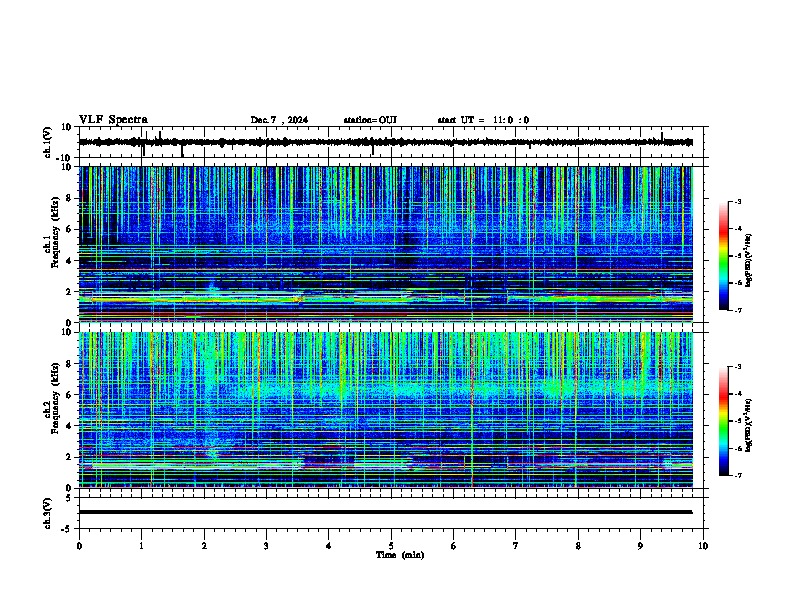
Task: Click the "-7" label on ch.2 colorbar
Action: pos(737,475)
